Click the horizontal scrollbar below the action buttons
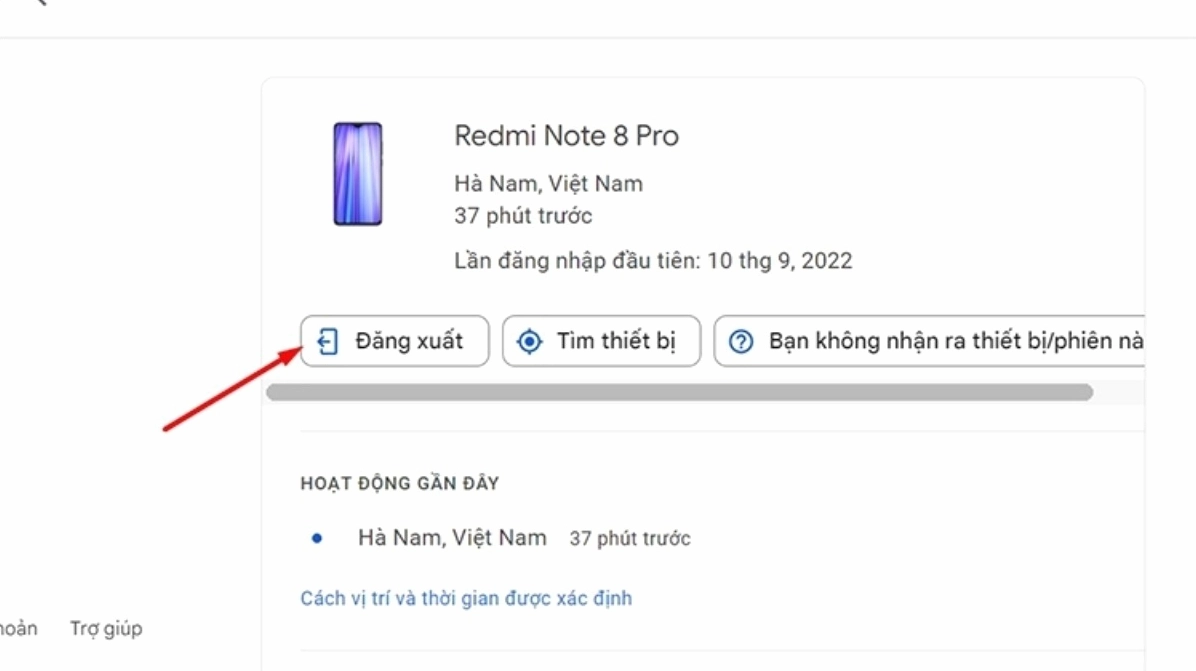1196x671 pixels. click(x=680, y=392)
